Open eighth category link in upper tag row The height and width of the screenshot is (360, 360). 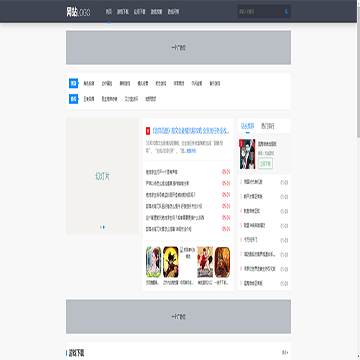click(x=215, y=83)
